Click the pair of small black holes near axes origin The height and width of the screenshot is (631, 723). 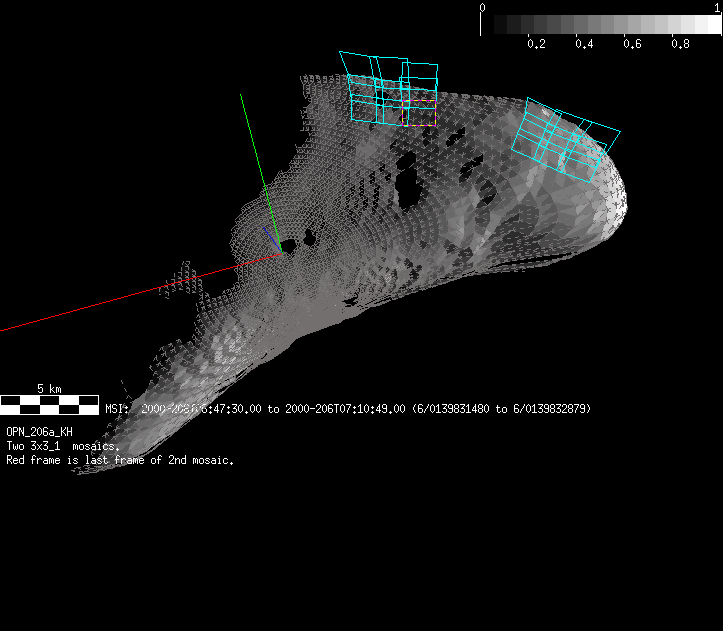298,241
